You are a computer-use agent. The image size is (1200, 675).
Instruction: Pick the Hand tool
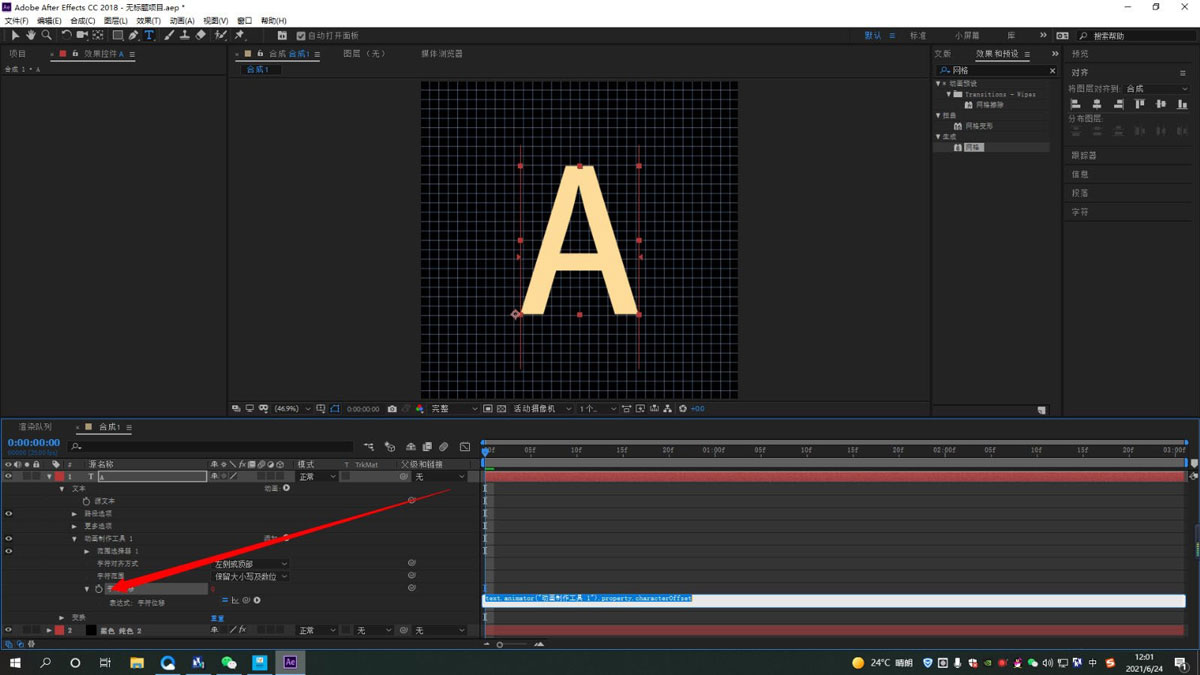click(31, 35)
